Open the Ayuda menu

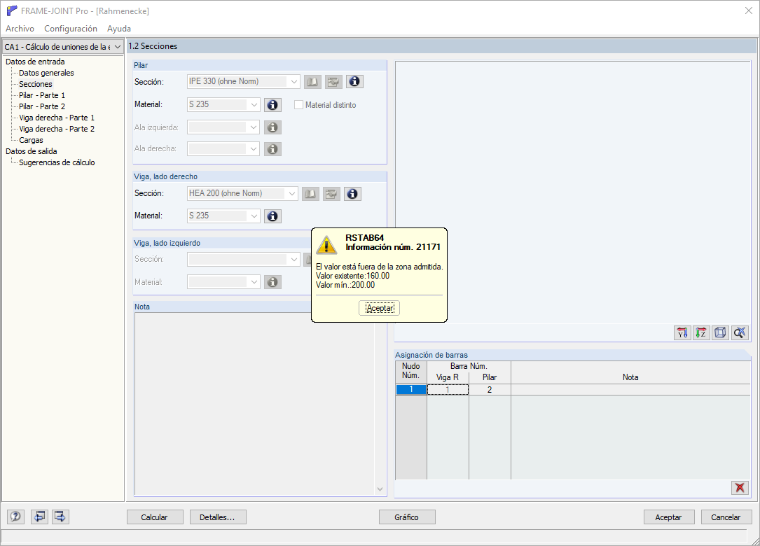(x=119, y=29)
